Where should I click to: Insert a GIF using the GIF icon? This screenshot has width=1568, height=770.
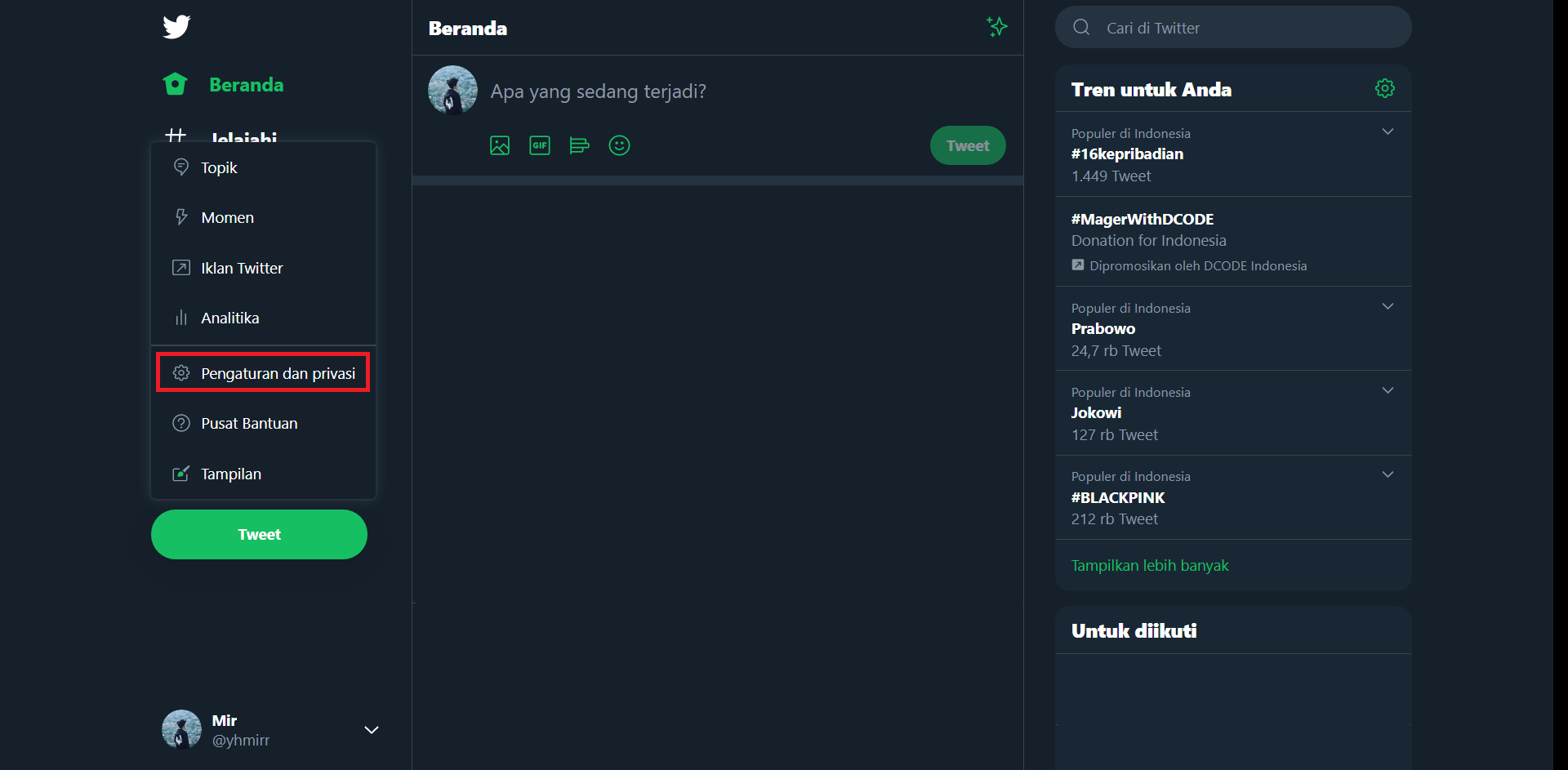point(540,145)
